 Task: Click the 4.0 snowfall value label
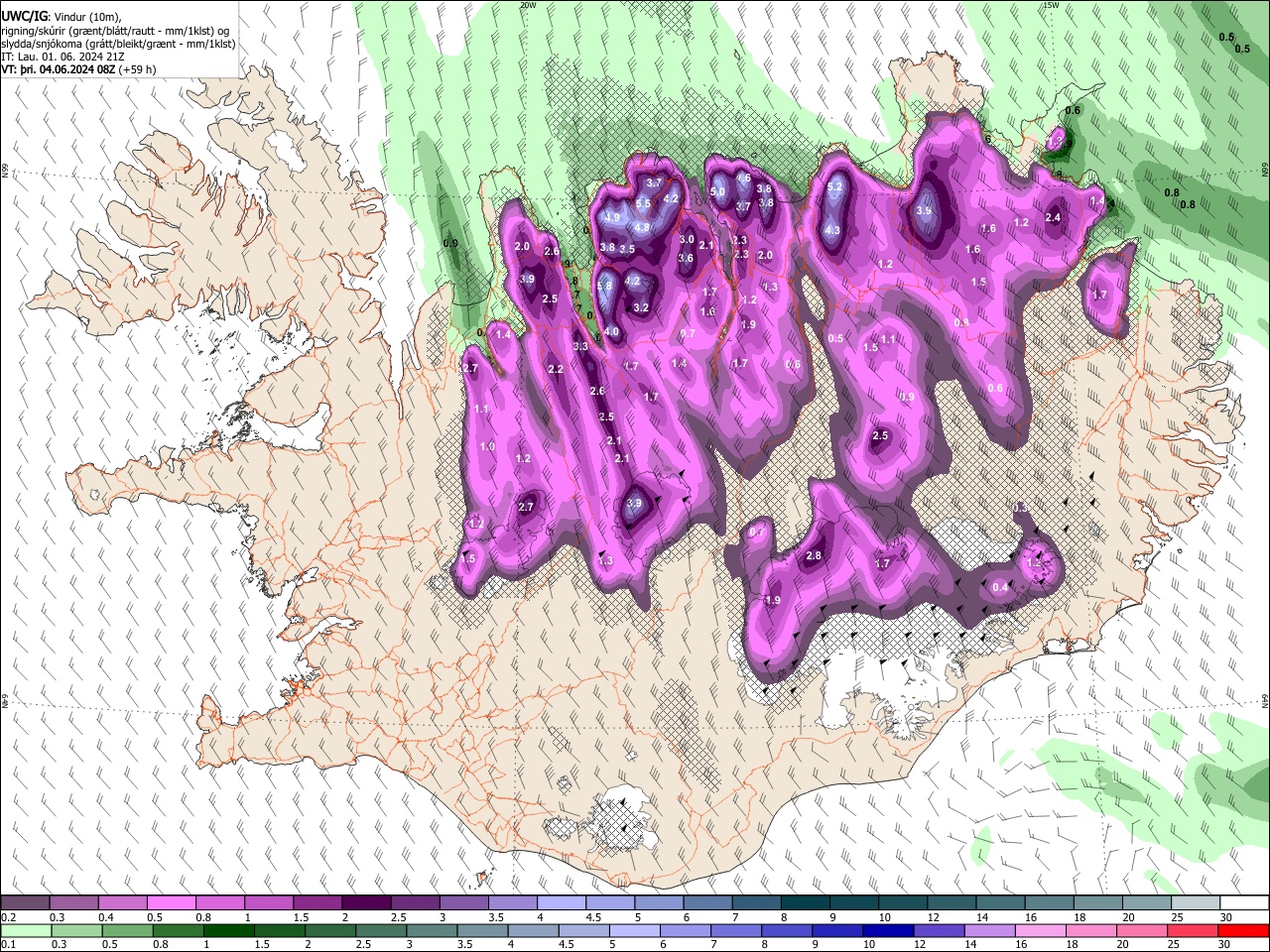[611, 332]
